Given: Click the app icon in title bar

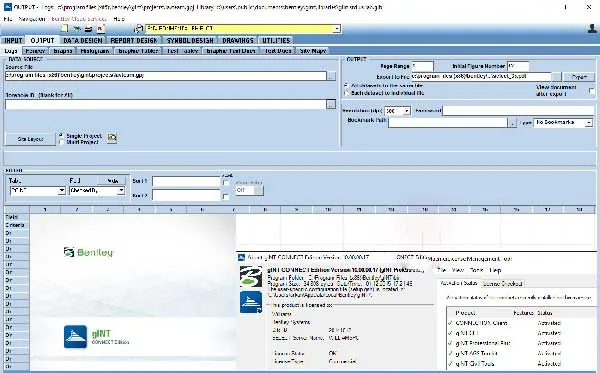Looking at the screenshot, I should [7, 7].
